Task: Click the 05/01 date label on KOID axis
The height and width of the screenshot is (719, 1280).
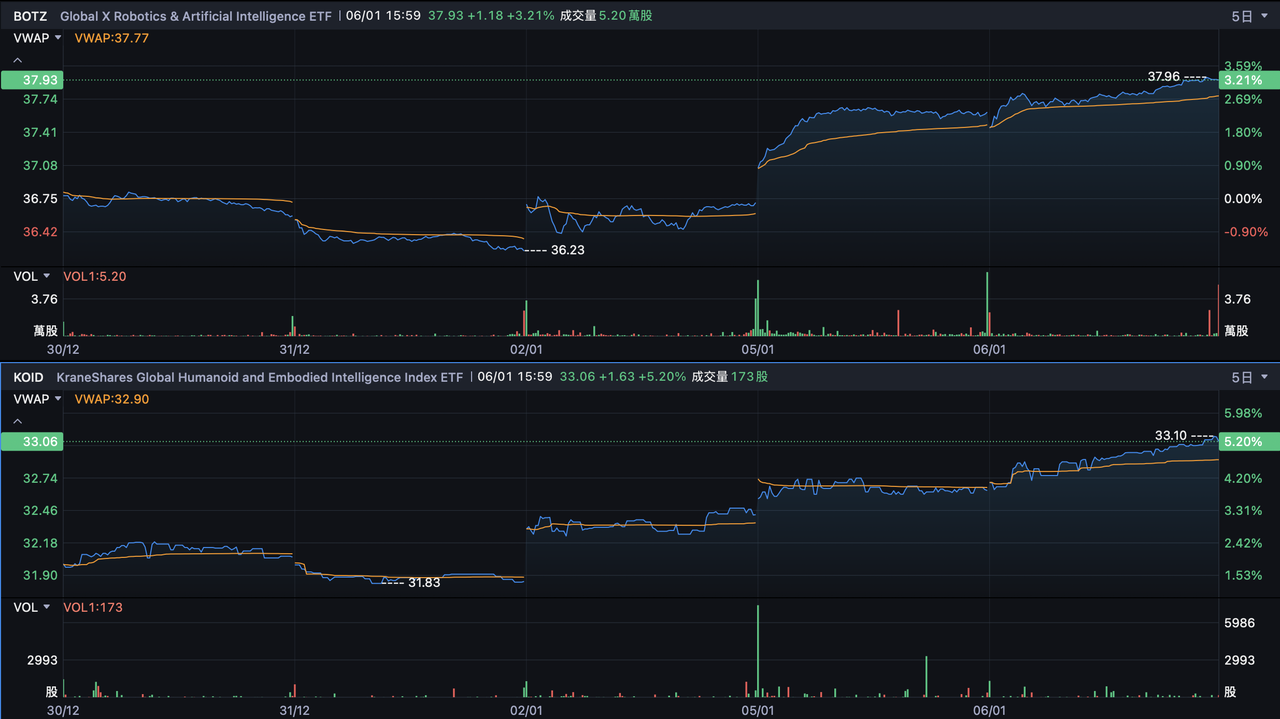Action: tap(758, 709)
